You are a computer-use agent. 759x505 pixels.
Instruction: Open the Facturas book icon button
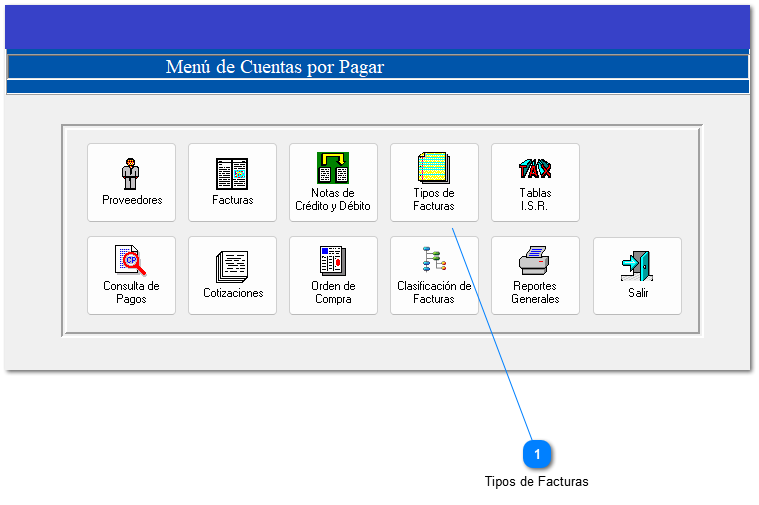[x=232, y=183]
